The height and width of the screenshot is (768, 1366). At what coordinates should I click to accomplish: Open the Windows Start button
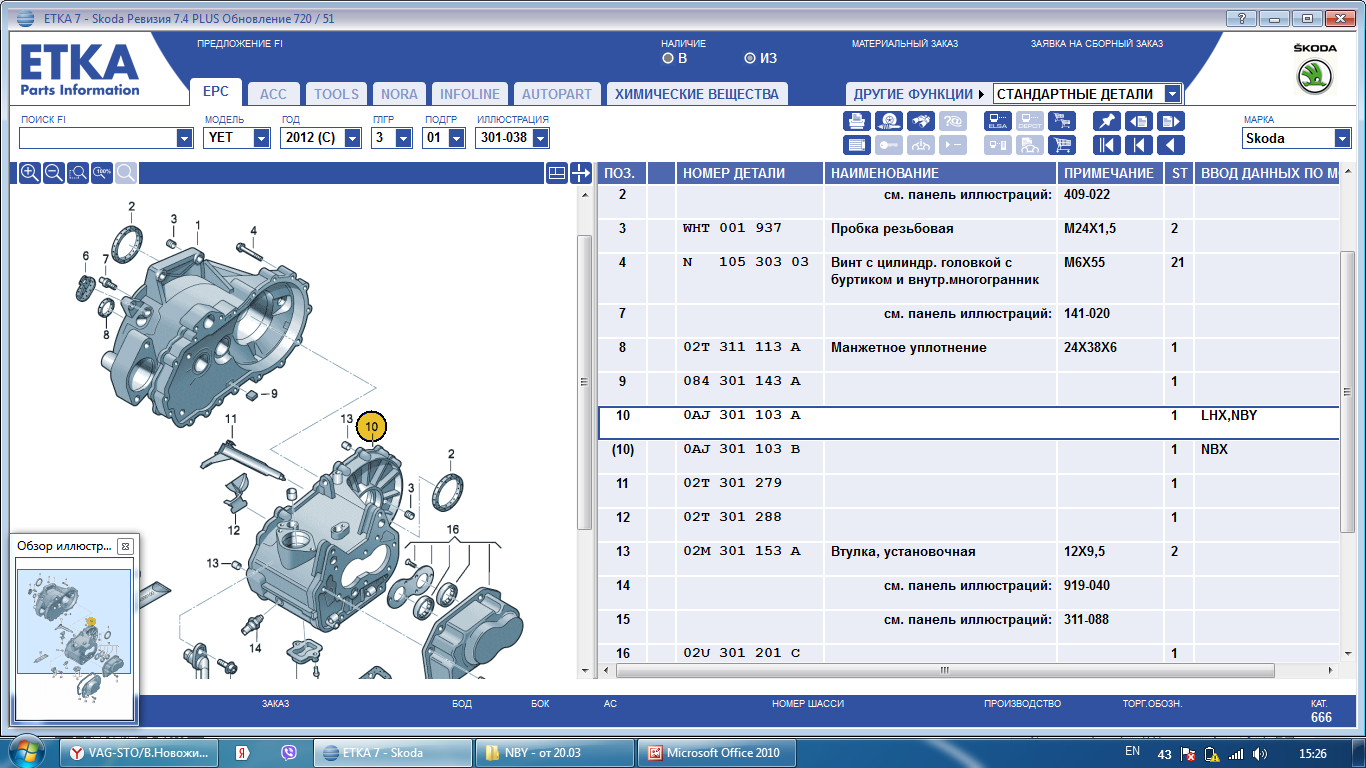point(27,752)
